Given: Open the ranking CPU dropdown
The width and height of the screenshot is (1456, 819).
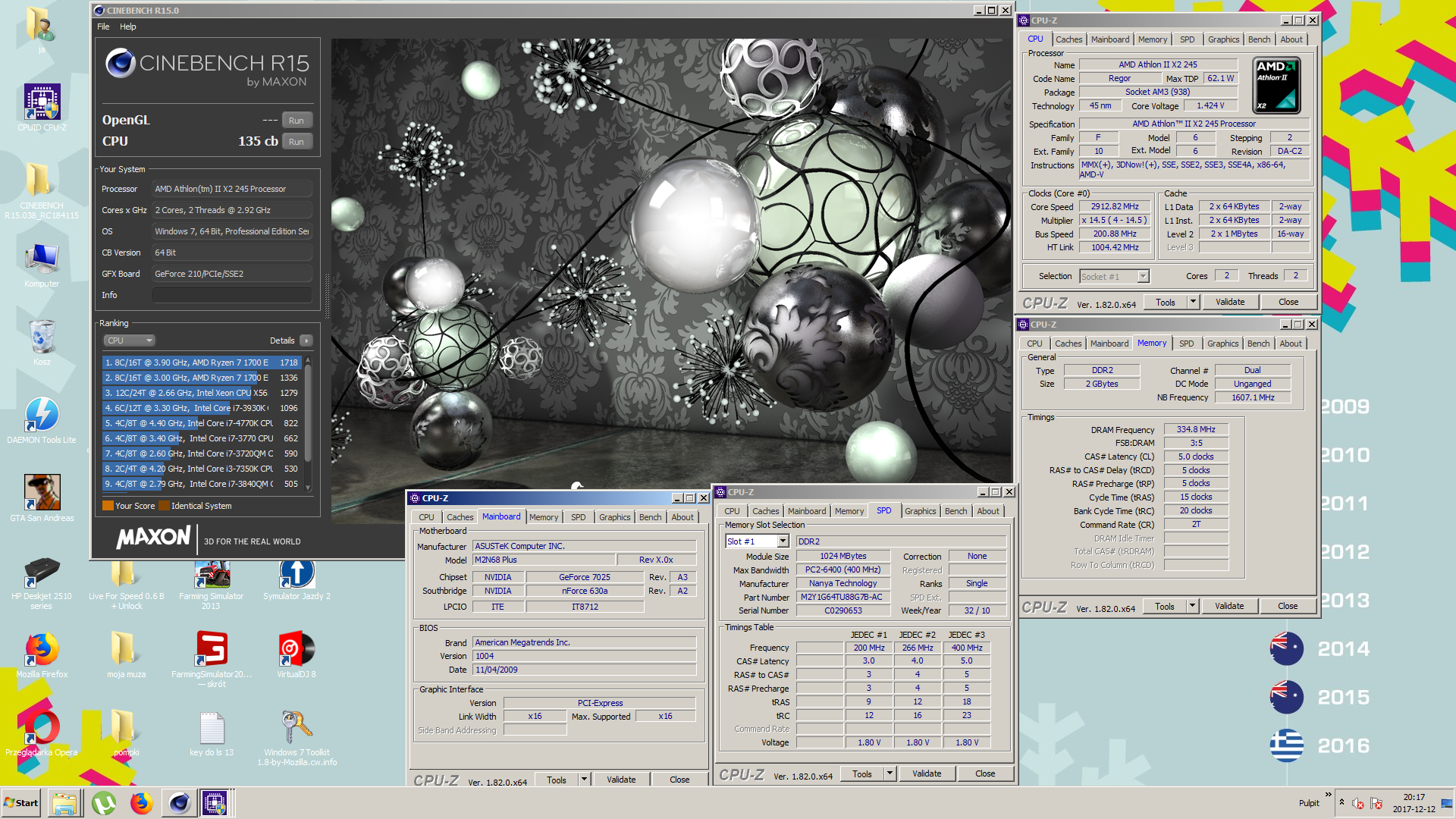Looking at the screenshot, I should click(x=129, y=340).
